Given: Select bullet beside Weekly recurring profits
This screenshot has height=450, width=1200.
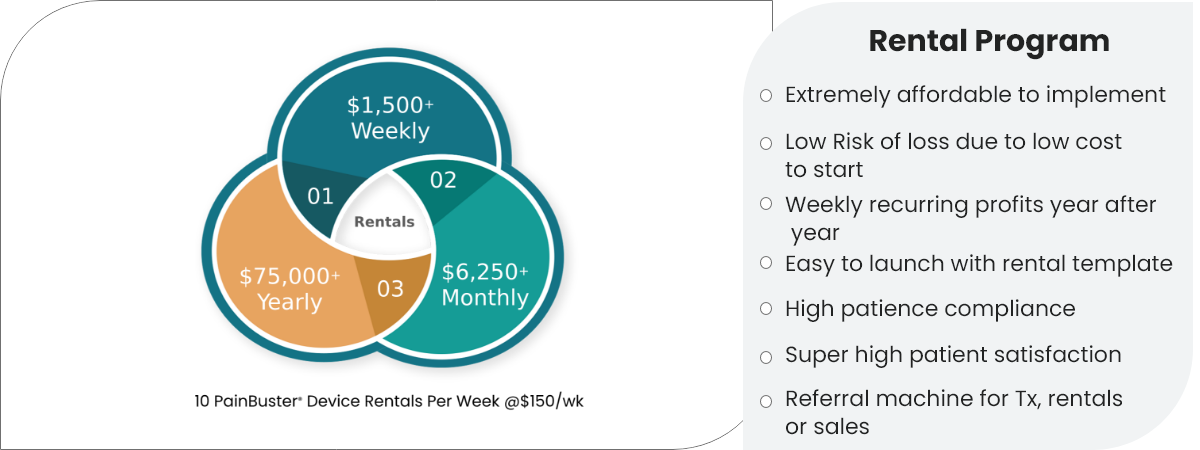Looking at the screenshot, I should pyautogui.click(x=766, y=203).
